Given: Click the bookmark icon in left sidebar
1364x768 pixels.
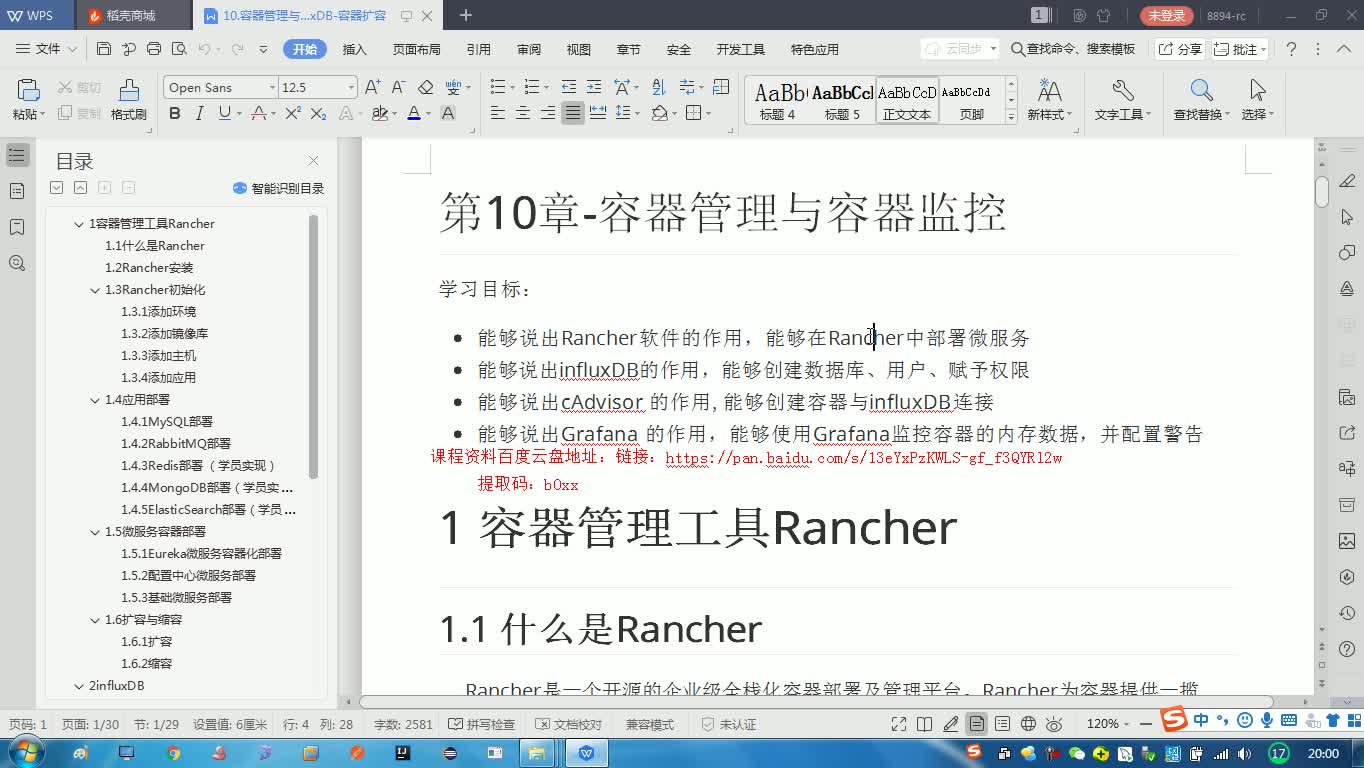Looking at the screenshot, I should [17, 227].
